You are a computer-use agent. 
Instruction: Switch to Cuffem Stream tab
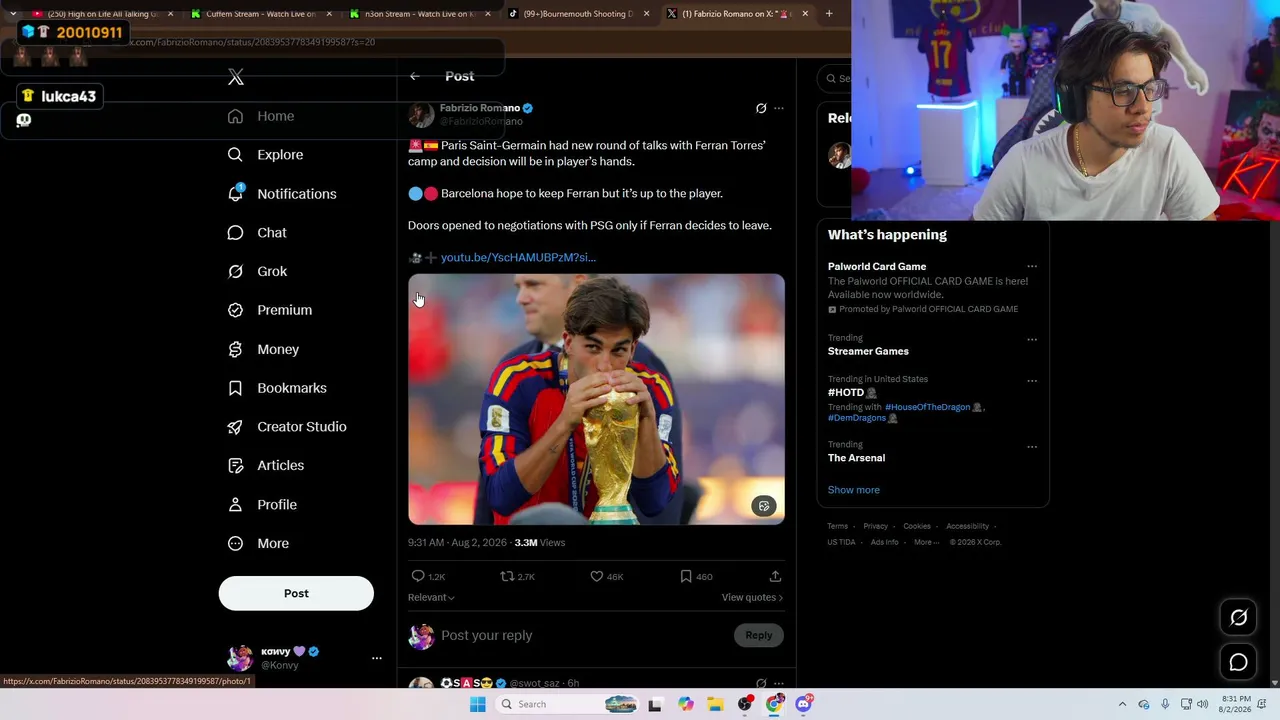[261, 14]
